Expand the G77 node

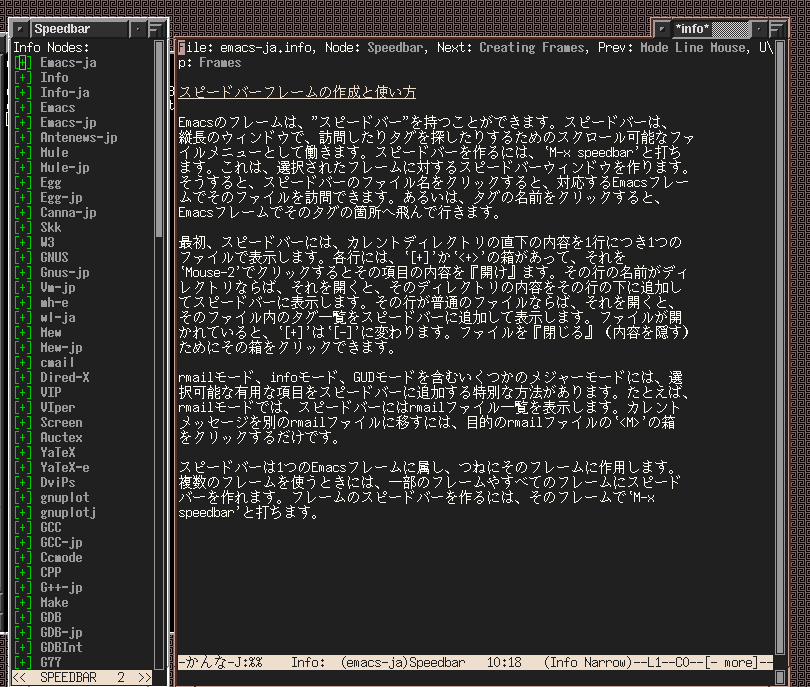23,662
